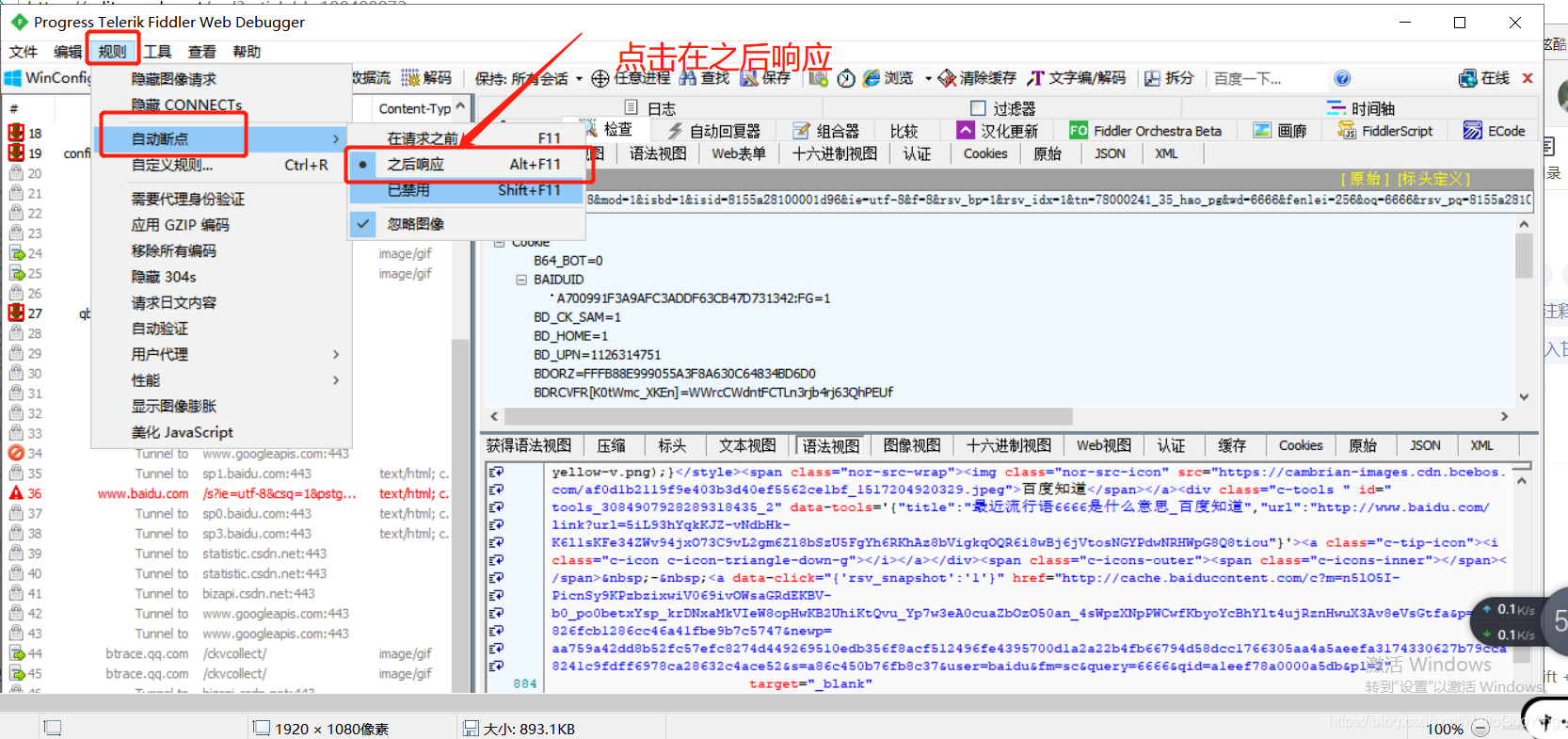Open the 组合器 (Composer) tab
1568x739 pixels.
tap(825, 131)
